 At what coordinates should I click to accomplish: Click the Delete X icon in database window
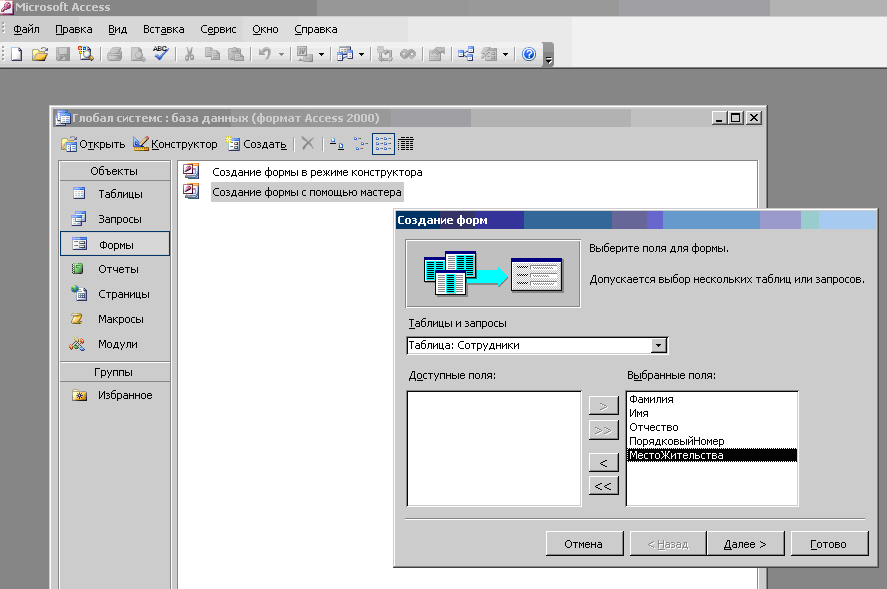coord(308,144)
